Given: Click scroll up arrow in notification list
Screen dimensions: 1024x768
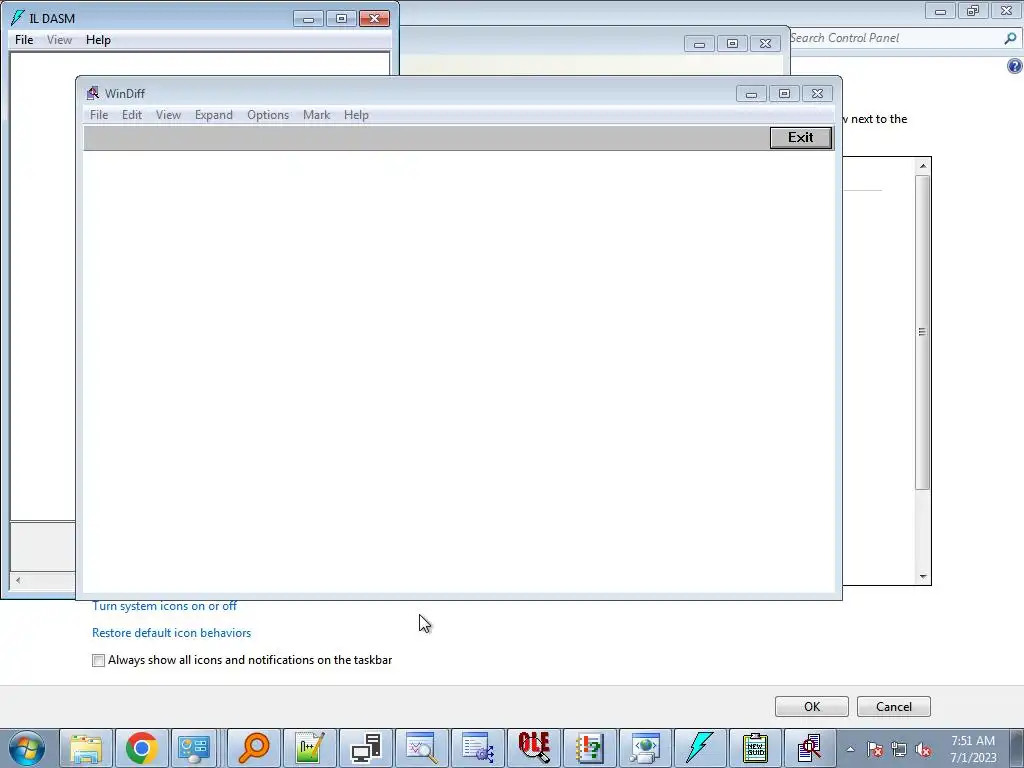Looking at the screenshot, I should (x=923, y=166).
